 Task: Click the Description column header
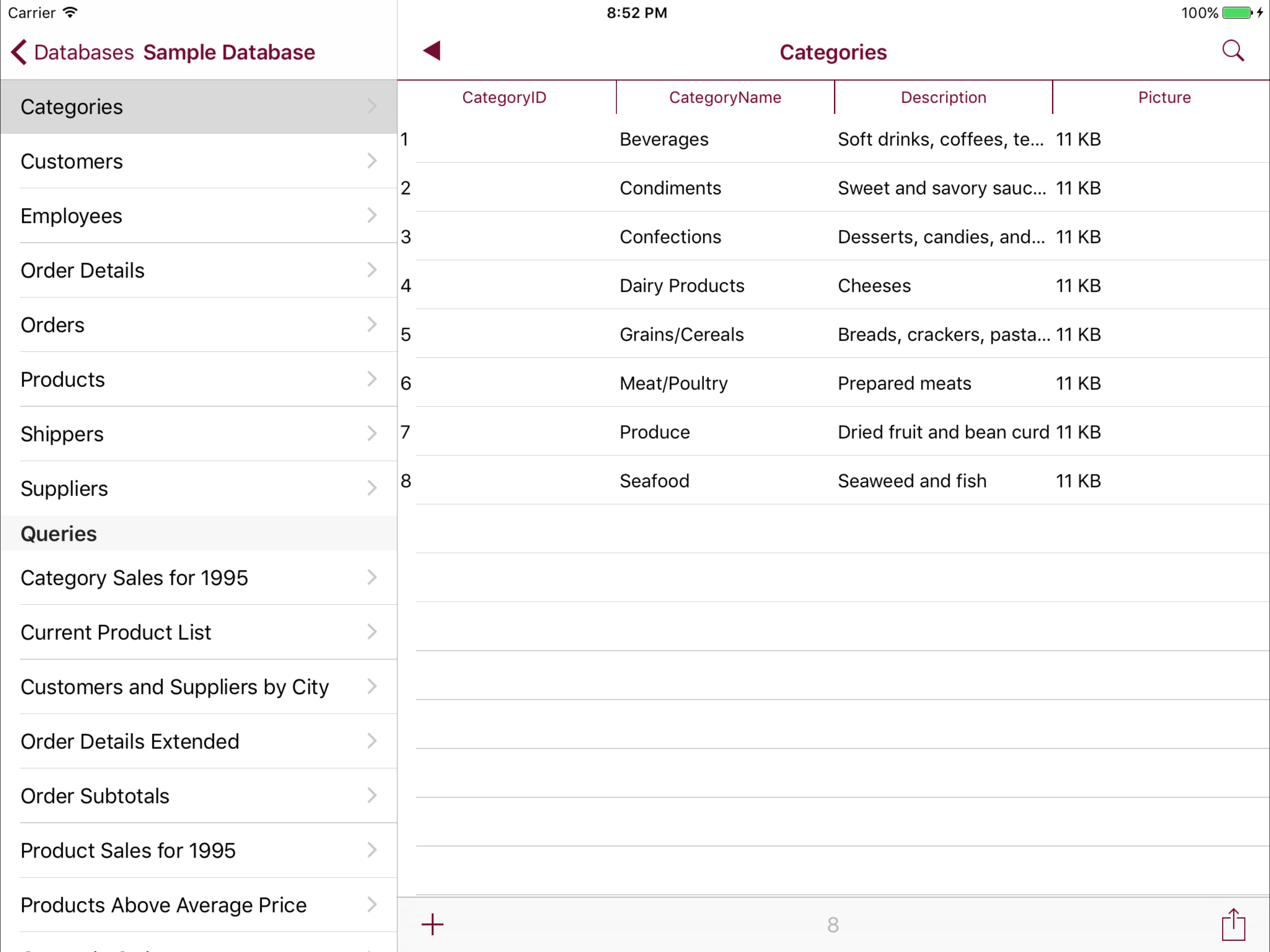[943, 98]
